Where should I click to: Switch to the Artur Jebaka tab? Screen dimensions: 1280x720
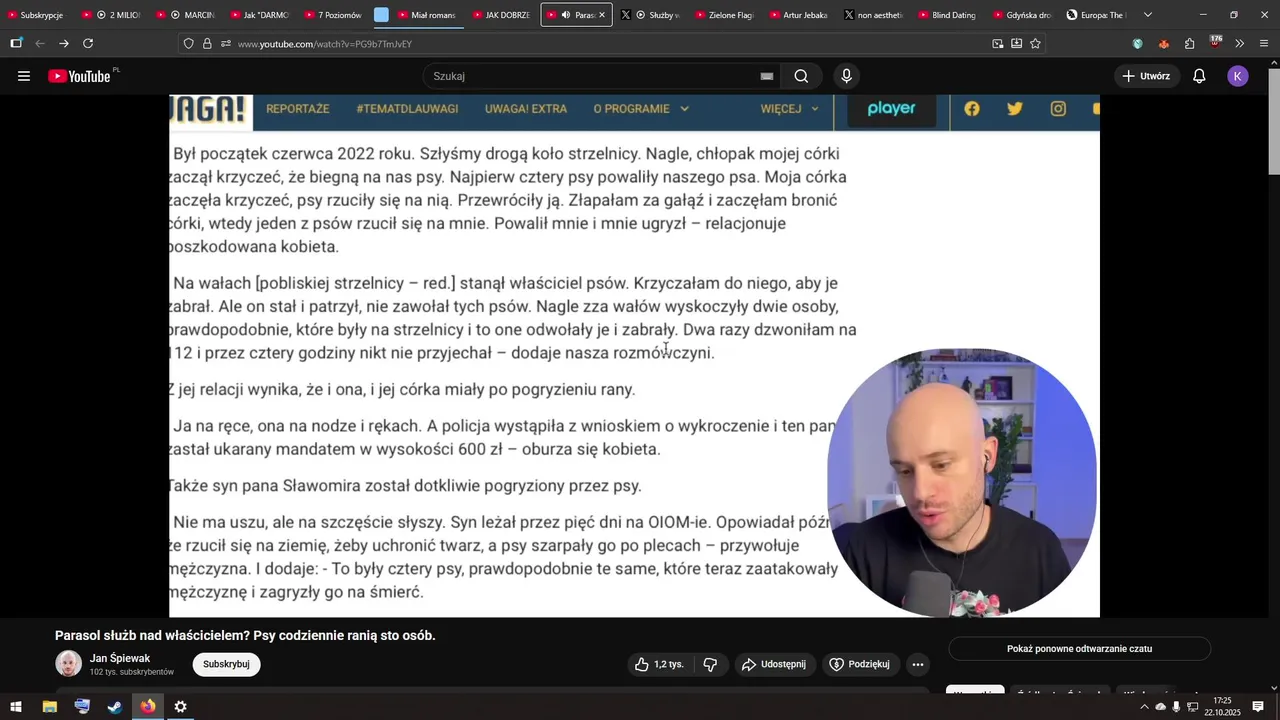click(798, 15)
